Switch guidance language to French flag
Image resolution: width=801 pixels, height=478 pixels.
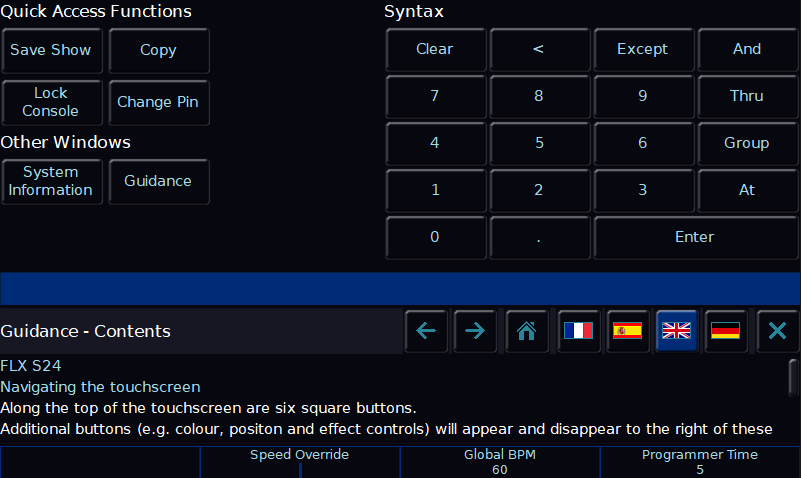(x=578, y=331)
